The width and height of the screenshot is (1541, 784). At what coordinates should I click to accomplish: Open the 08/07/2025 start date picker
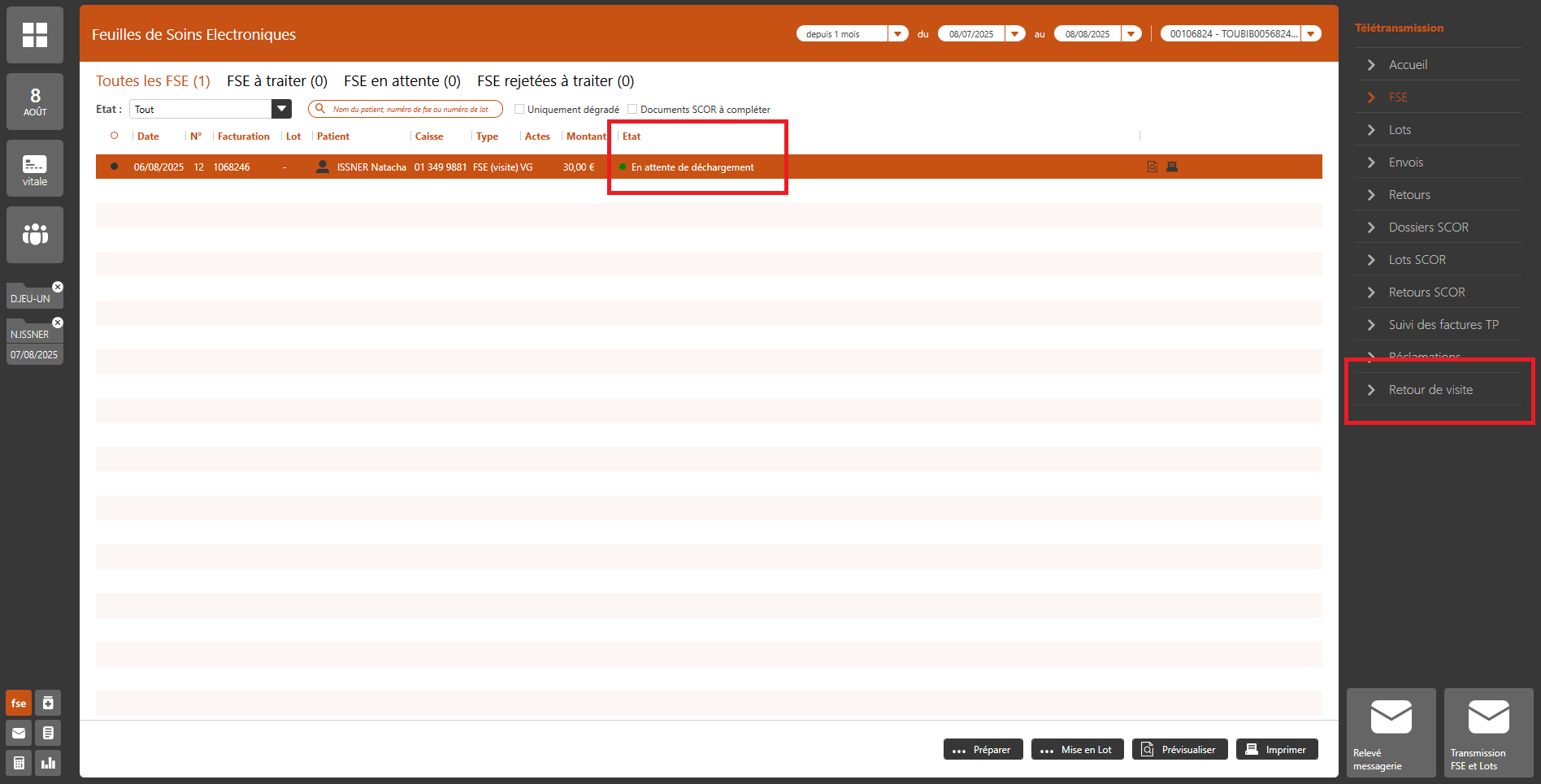(x=1015, y=34)
